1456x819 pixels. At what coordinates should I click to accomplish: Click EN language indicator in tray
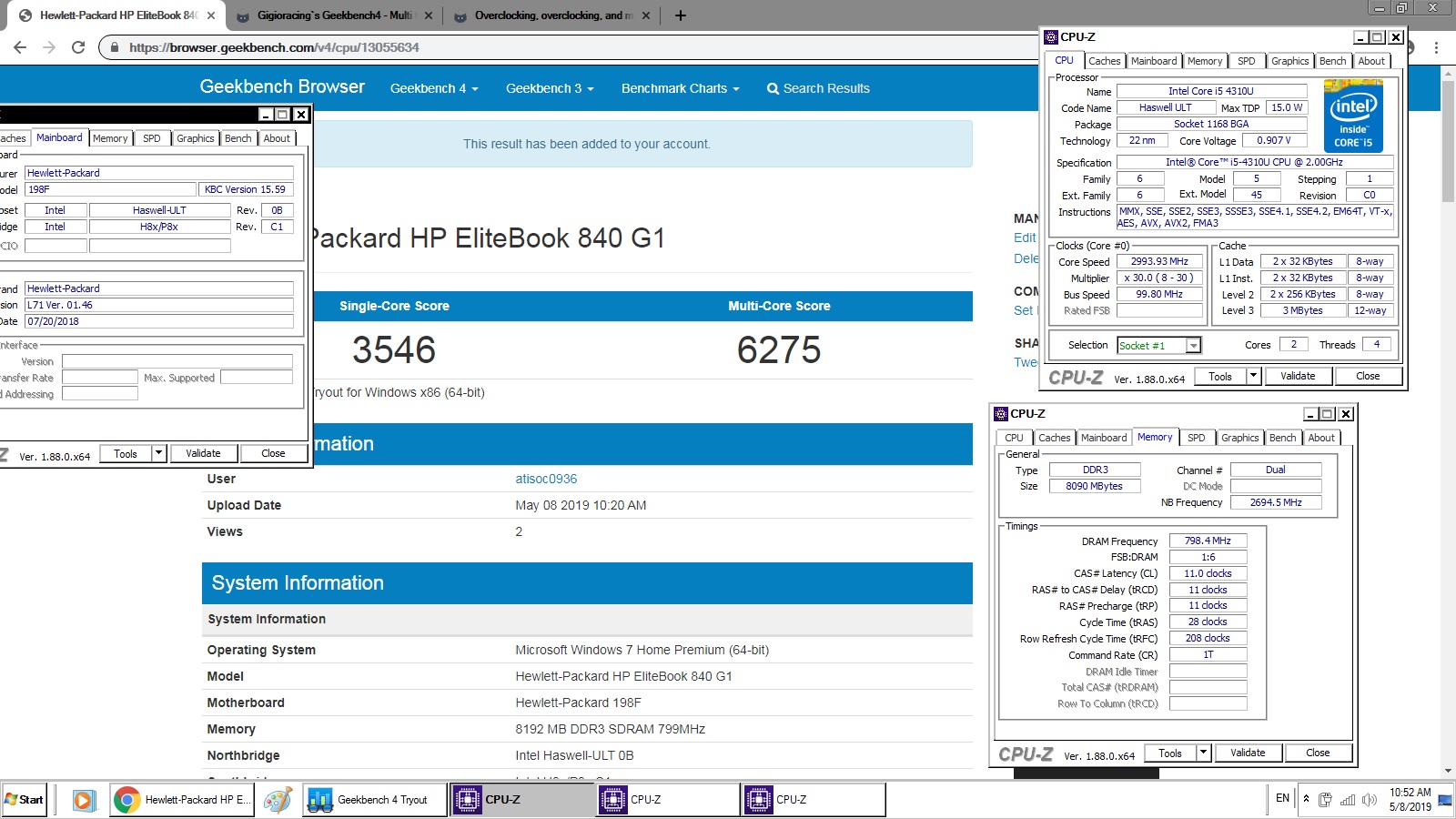(1282, 798)
